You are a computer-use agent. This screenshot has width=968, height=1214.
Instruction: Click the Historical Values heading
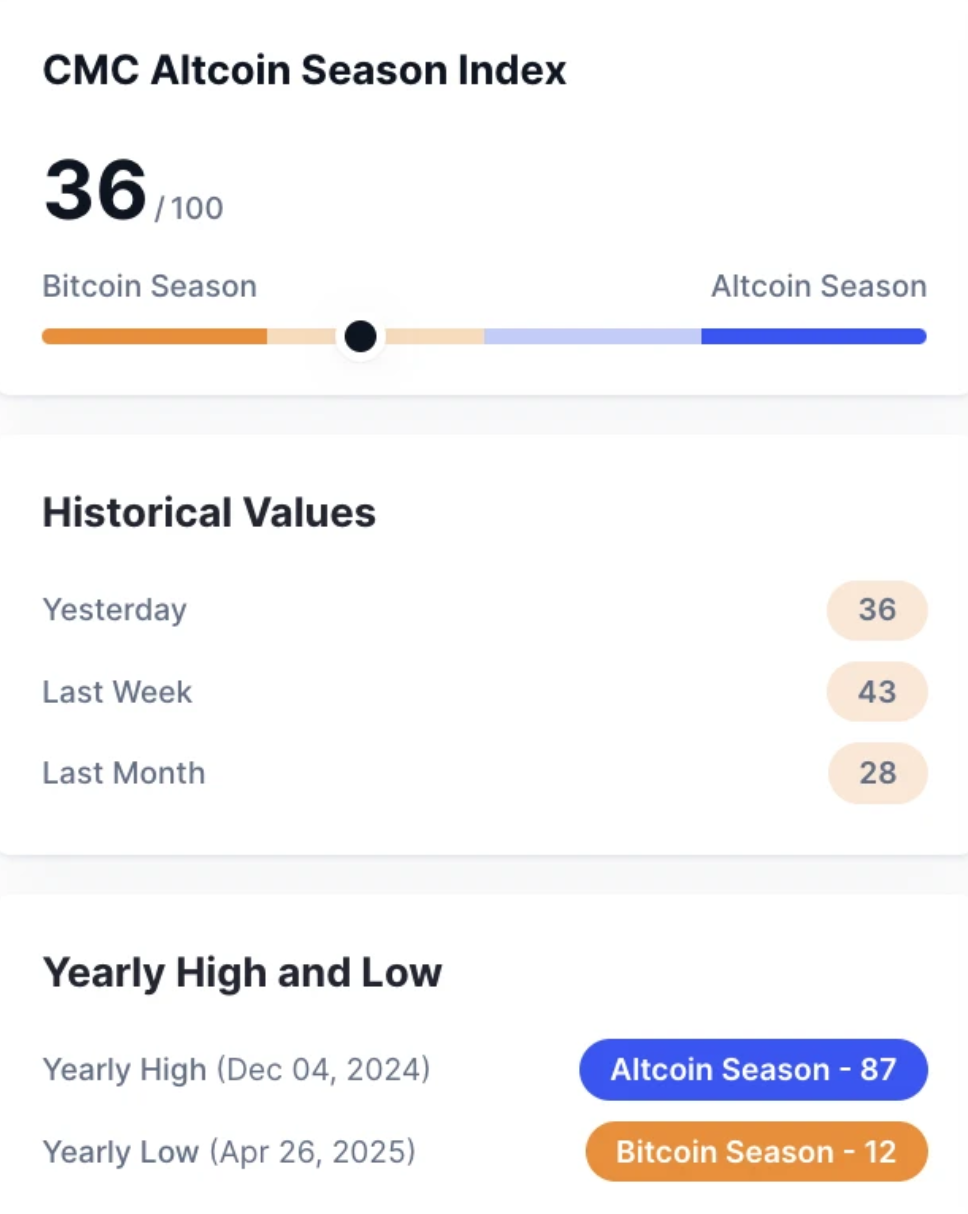[209, 513]
